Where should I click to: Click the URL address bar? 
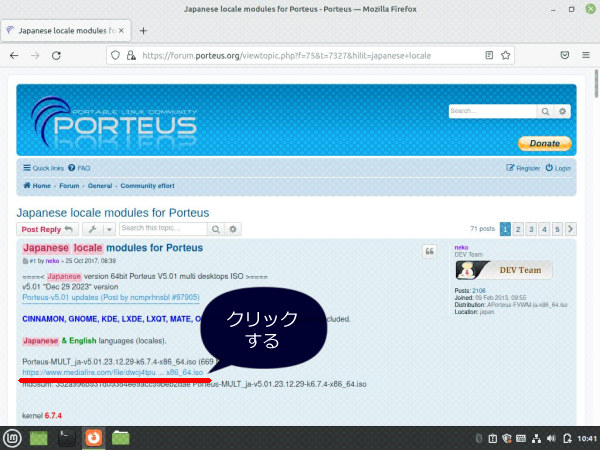point(310,55)
